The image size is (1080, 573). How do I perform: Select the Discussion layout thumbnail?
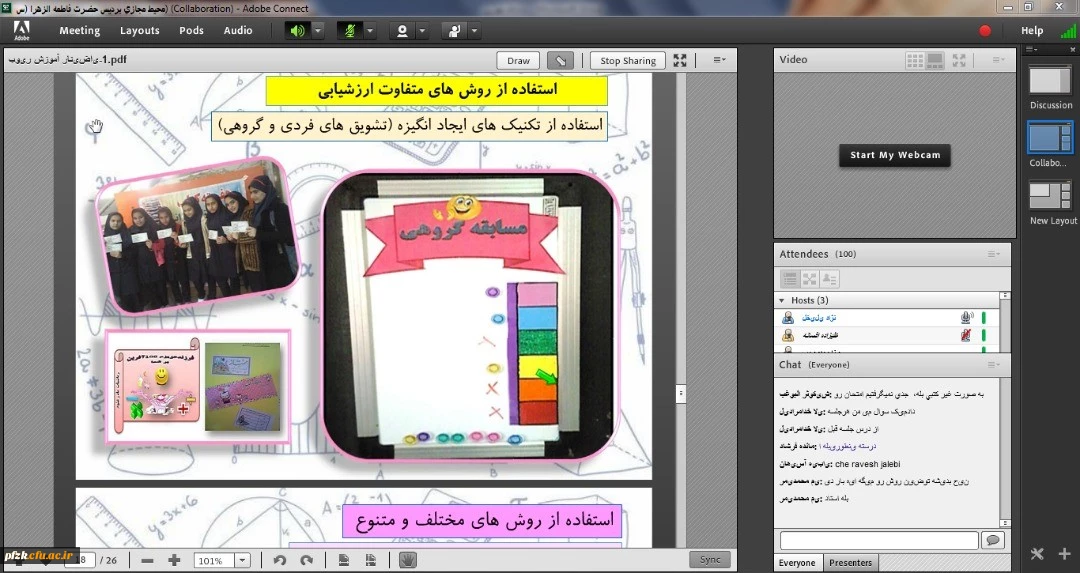click(1050, 81)
